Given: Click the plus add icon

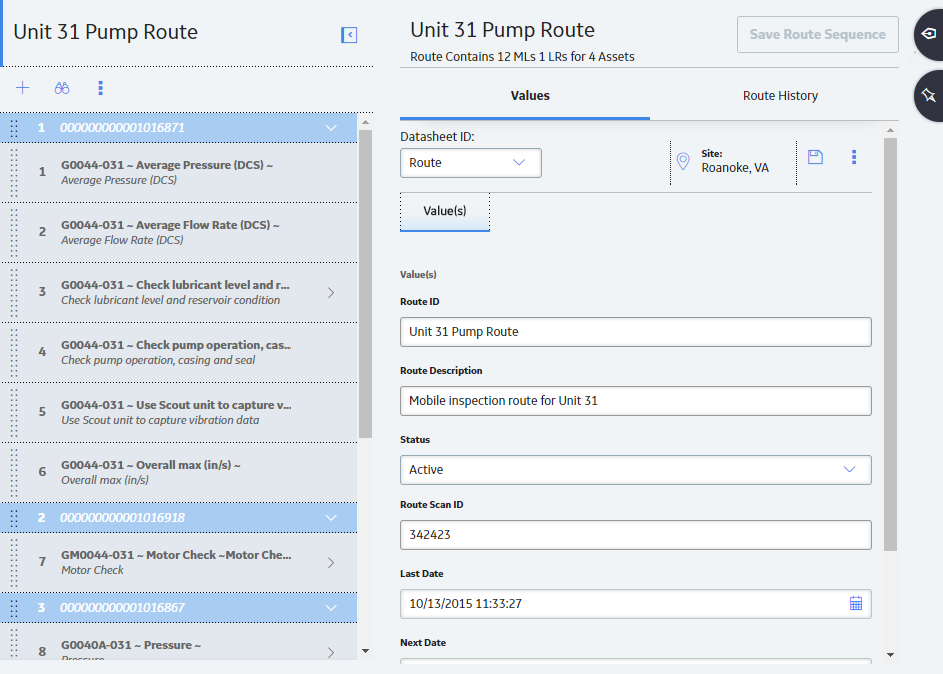Looking at the screenshot, I should point(22,88).
